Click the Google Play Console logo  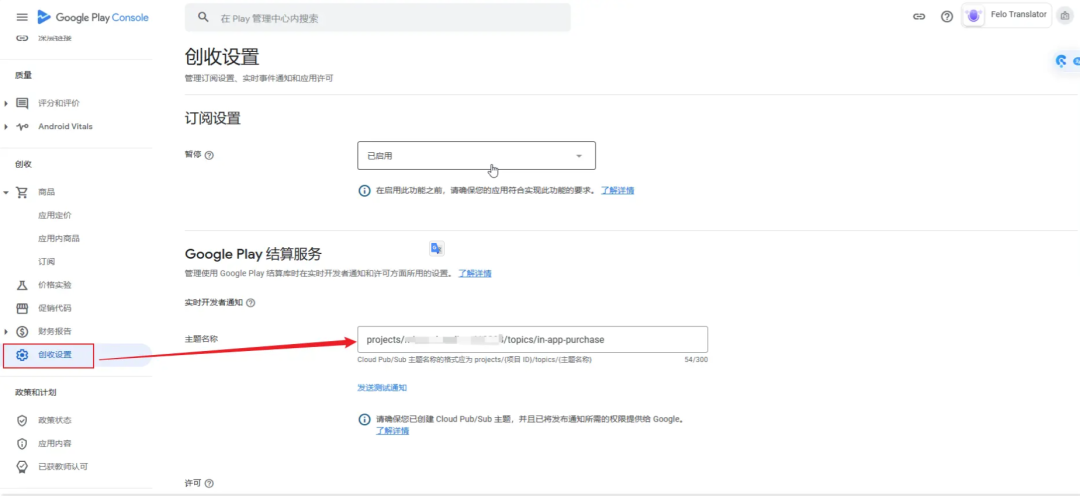point(93,17)
